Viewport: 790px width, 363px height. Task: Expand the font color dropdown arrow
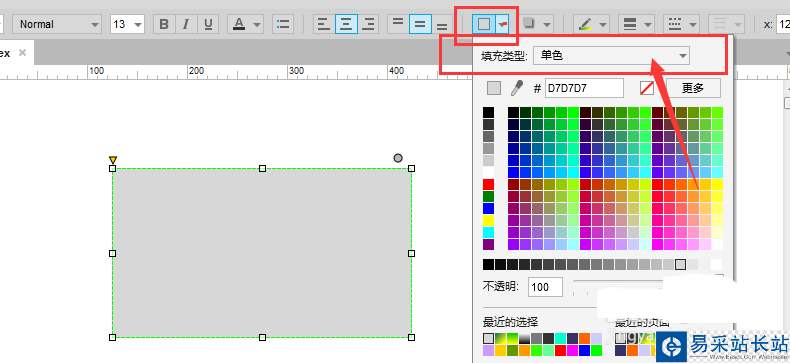(257, 24)
